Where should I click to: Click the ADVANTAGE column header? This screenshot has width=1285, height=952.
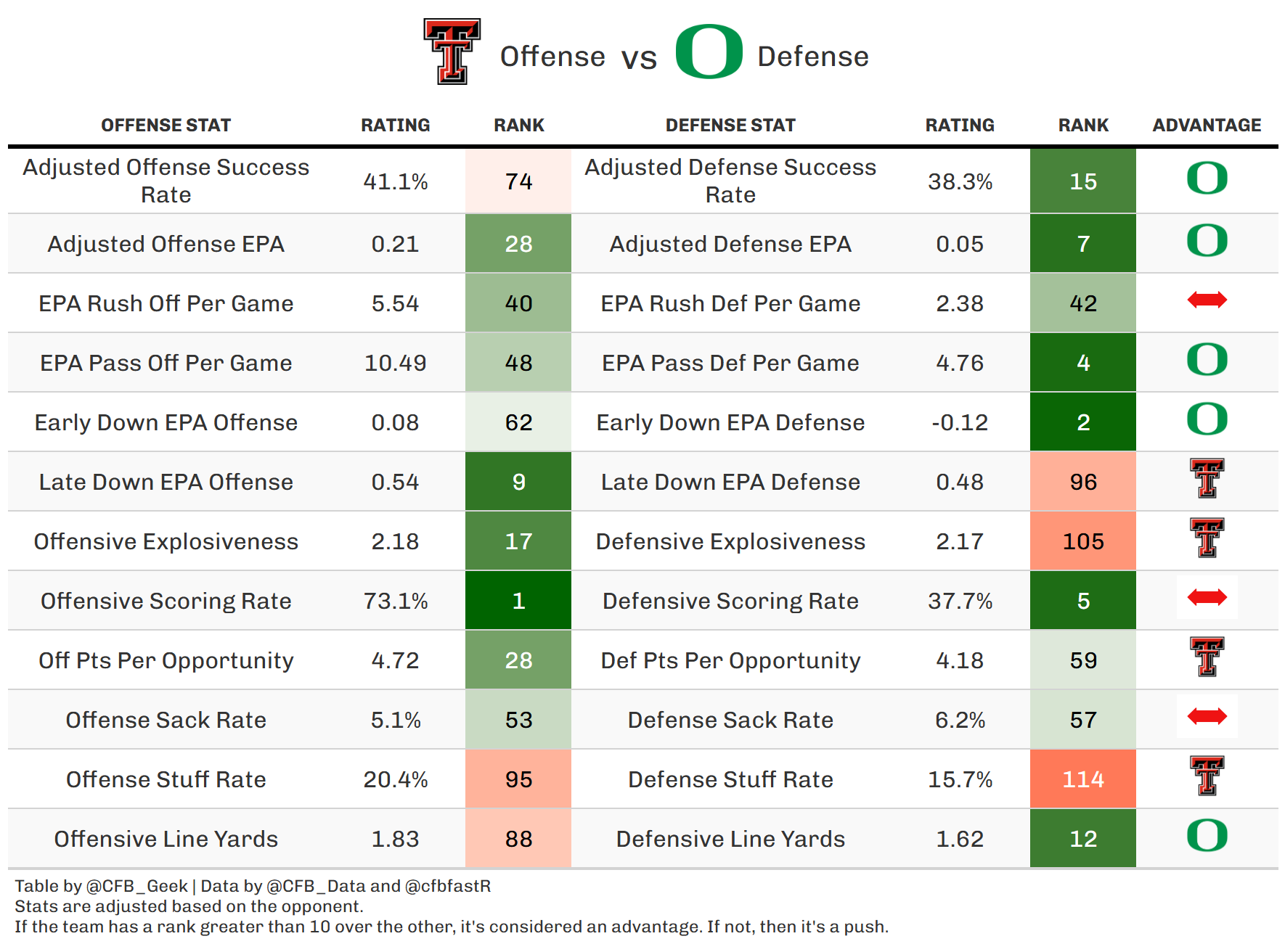[1207, 126]
